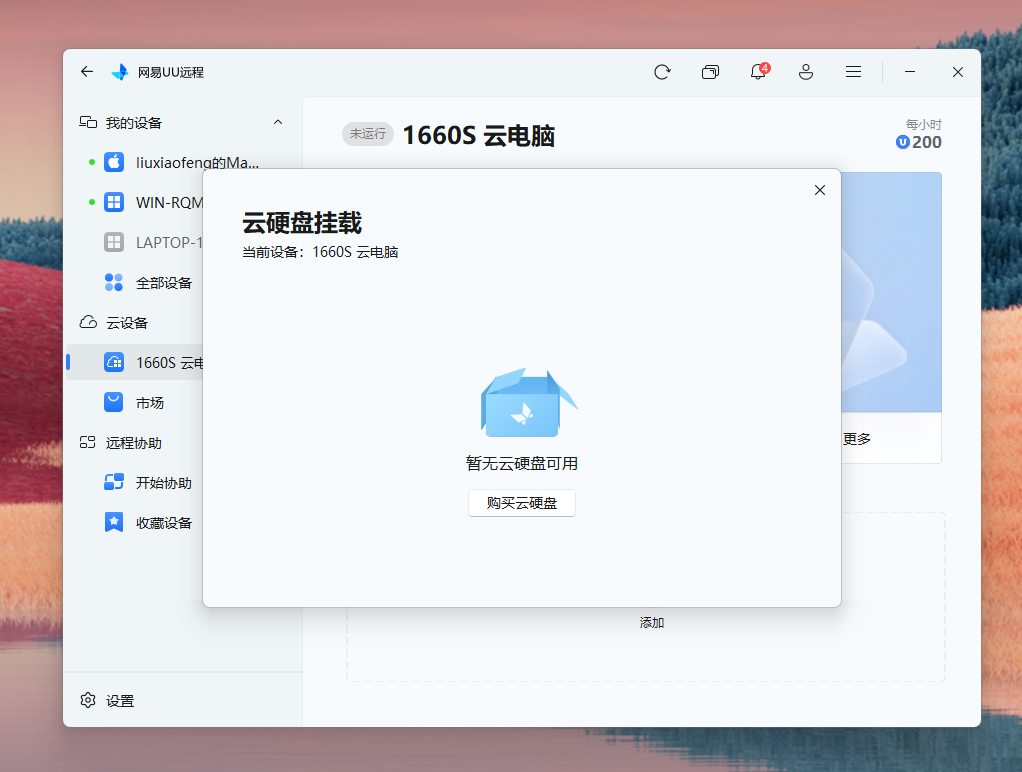Click the 每小时 200 price display
This screenshot has width=1022, height=772.
click(919, 134)
